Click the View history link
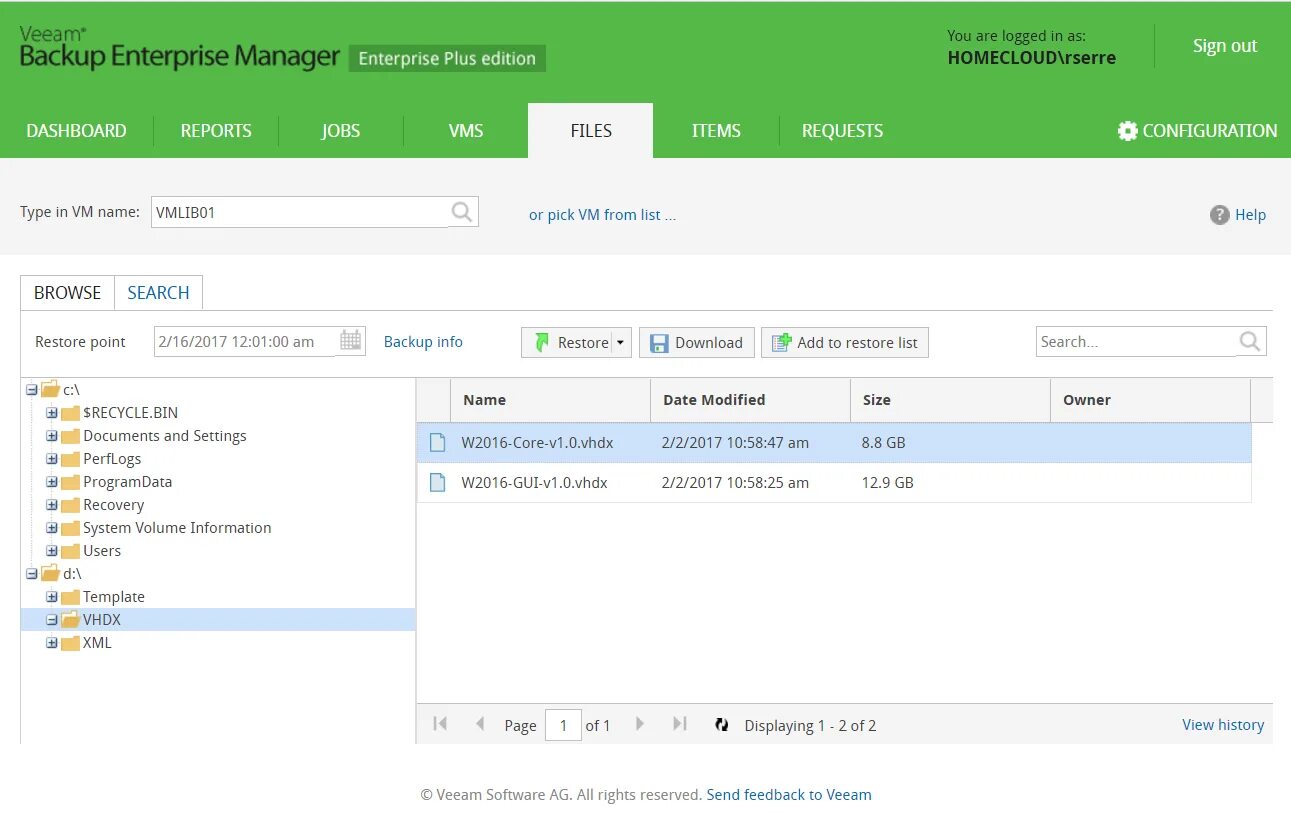1291x813 pixels. (x=1223, y=724)
